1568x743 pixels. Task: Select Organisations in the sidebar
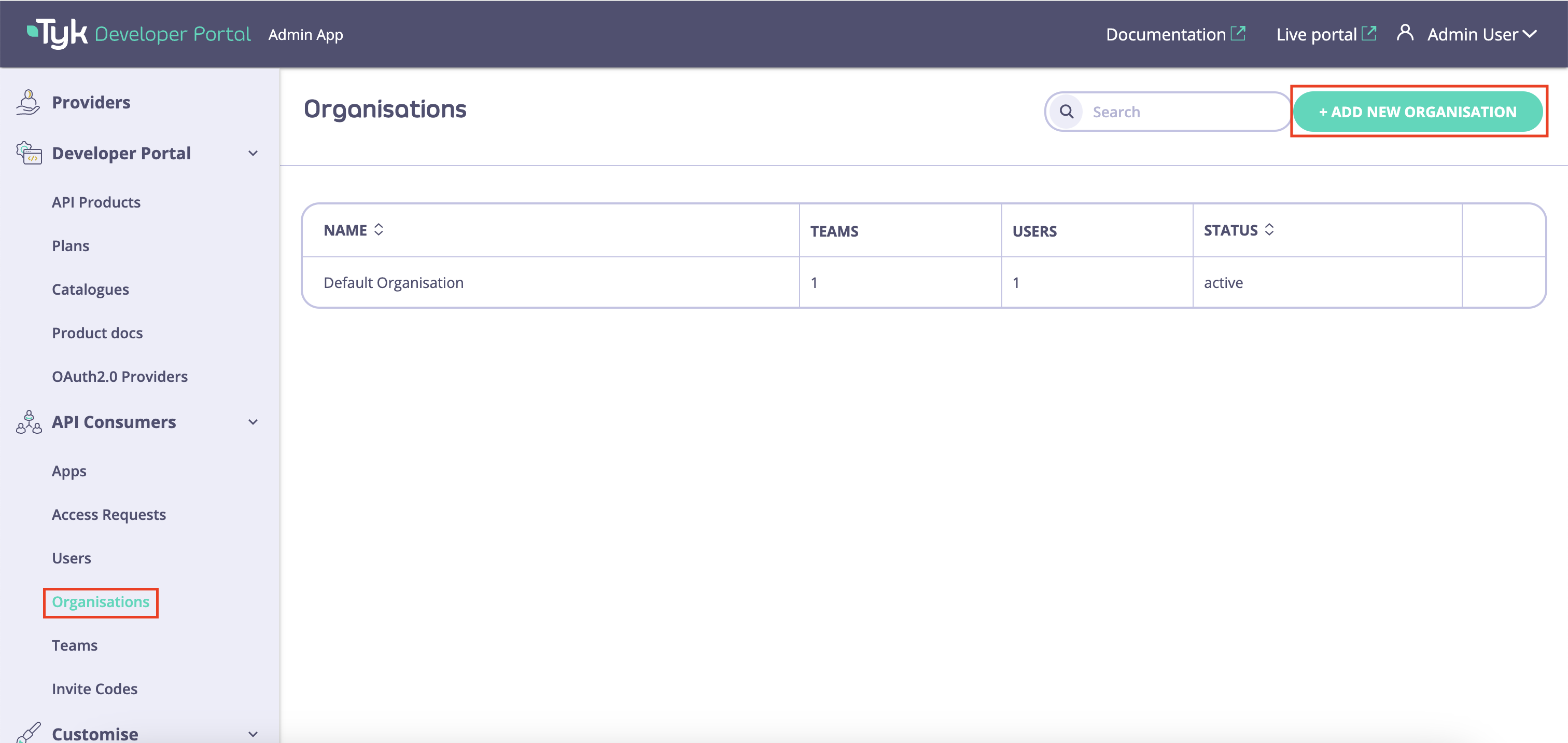pos(101,602)
